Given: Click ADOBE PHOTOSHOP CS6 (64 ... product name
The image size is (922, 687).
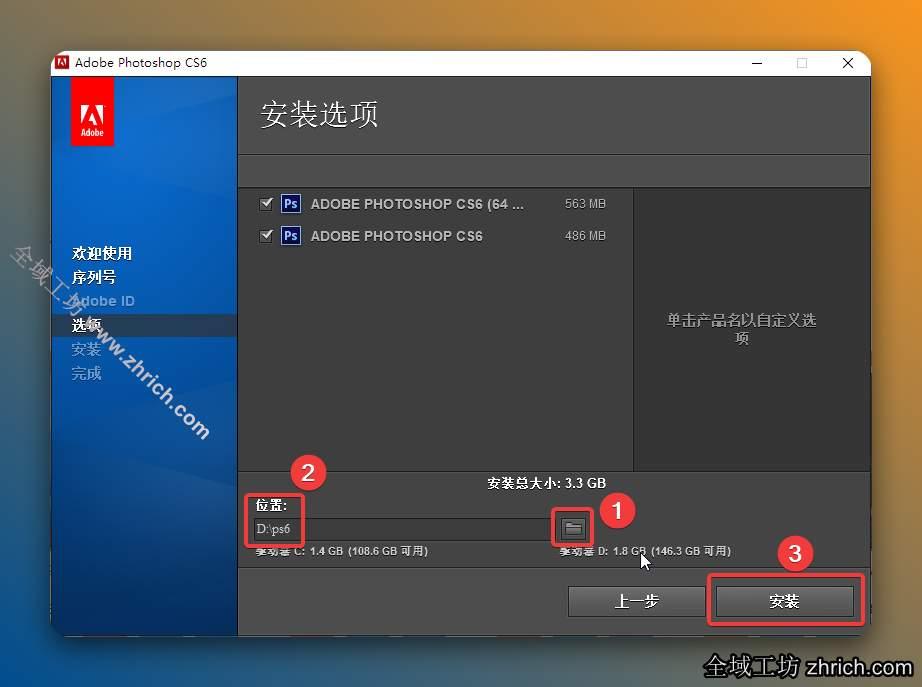Looking at the screenshot, I should click(x=417, y=204).
